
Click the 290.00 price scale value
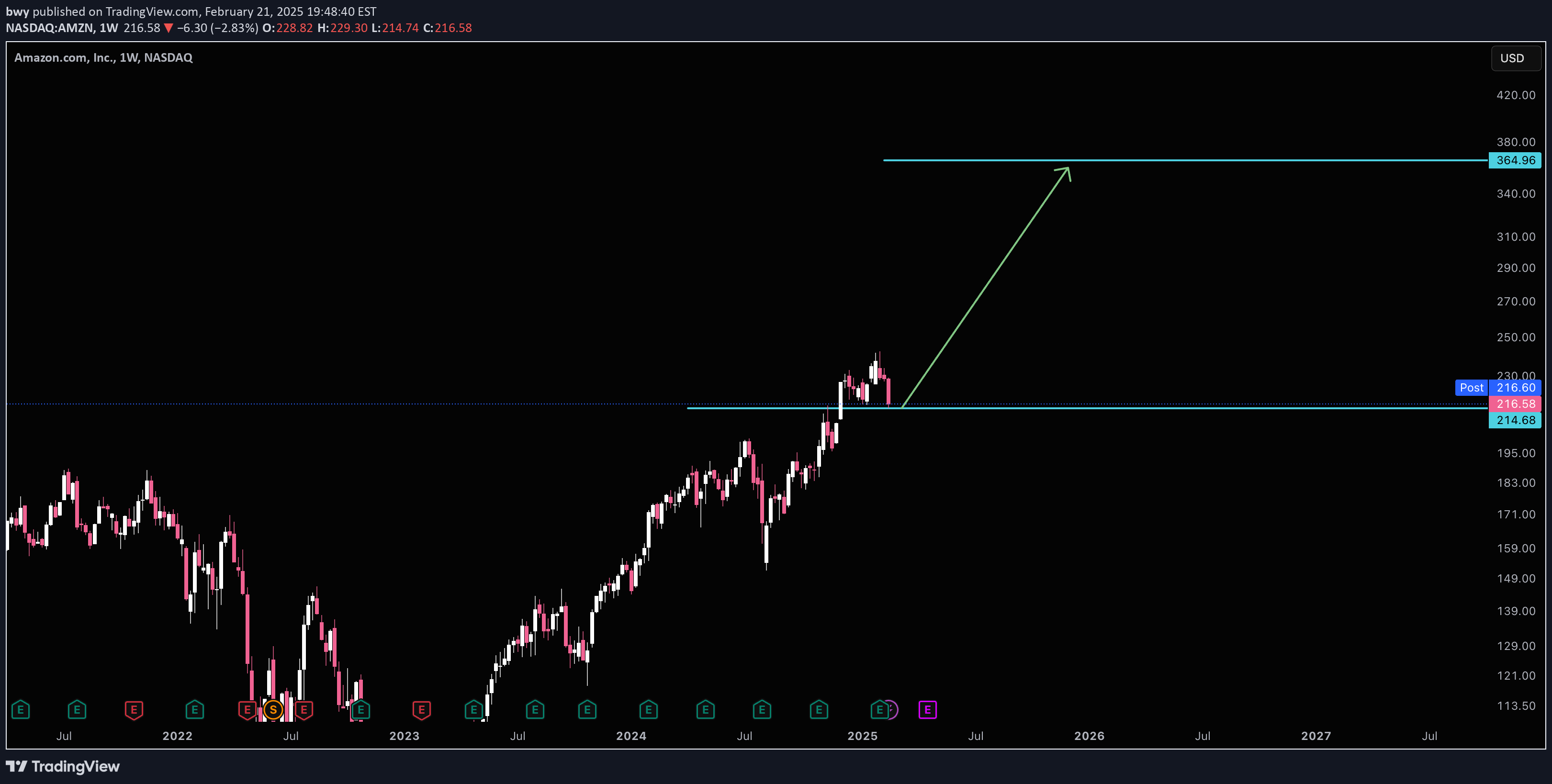point(1516,268)
